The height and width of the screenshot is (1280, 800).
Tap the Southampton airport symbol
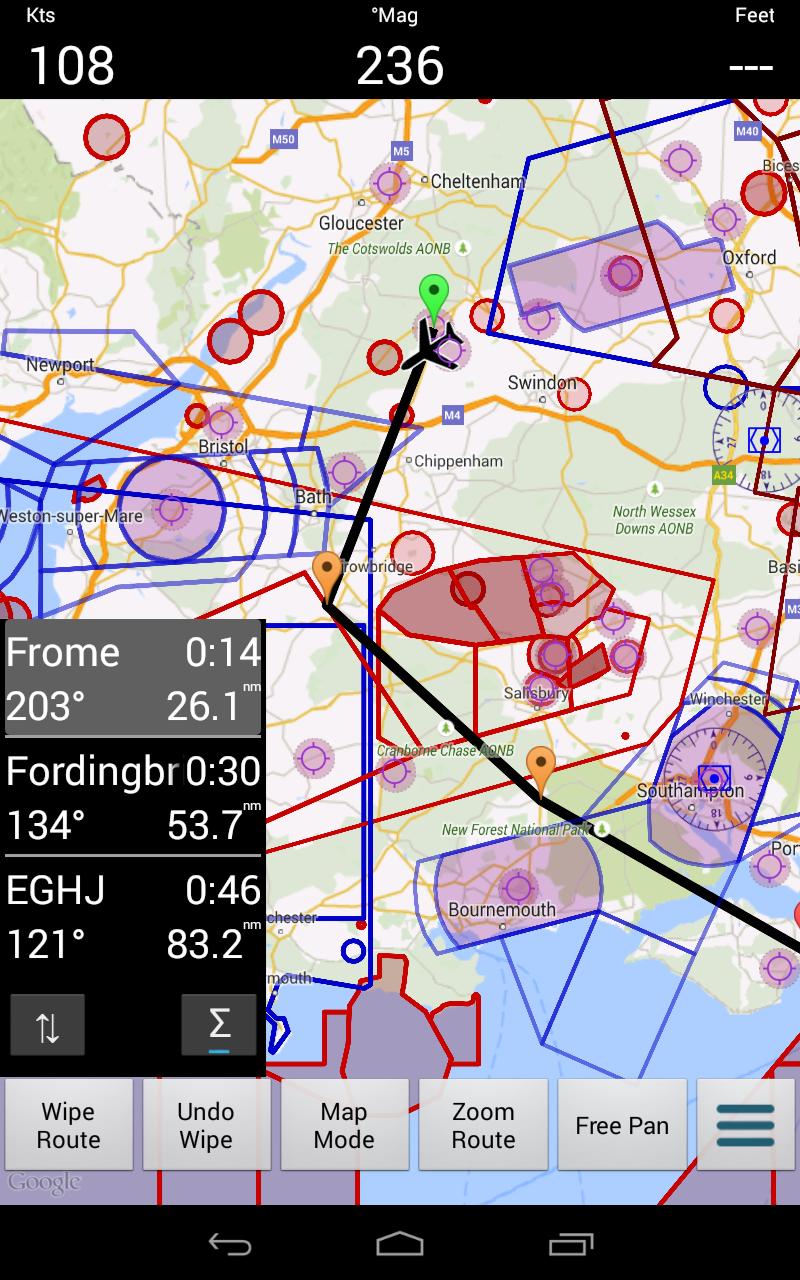tap(713, 778)
